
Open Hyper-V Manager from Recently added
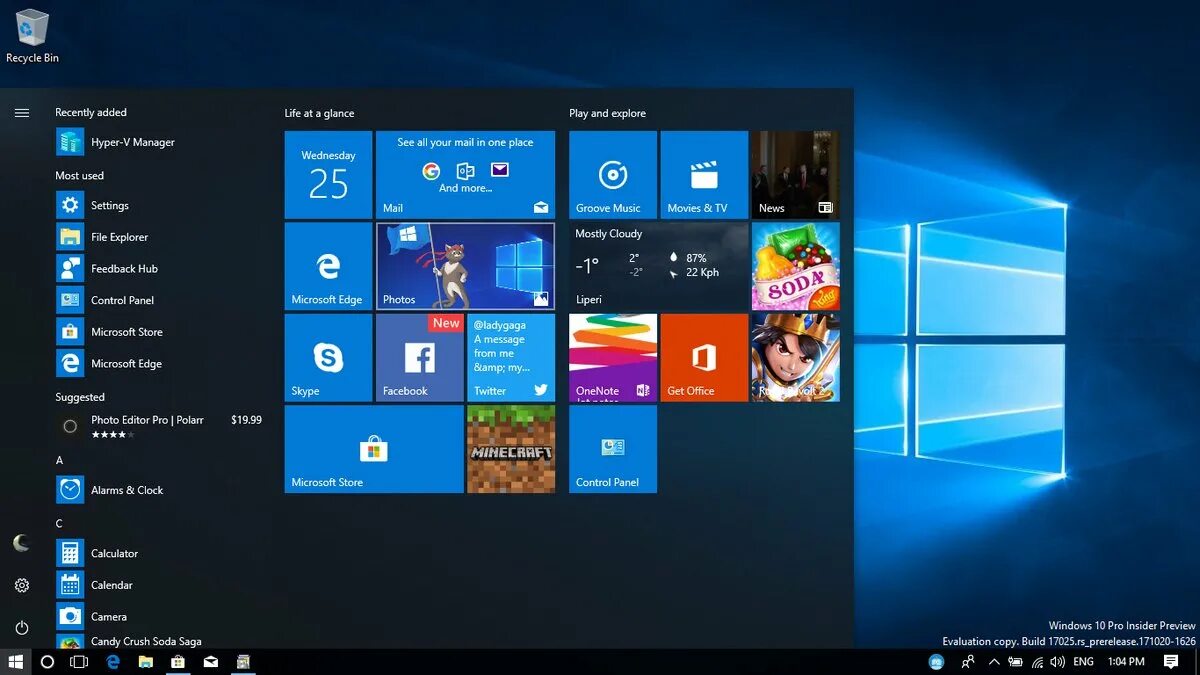point(160,142)
